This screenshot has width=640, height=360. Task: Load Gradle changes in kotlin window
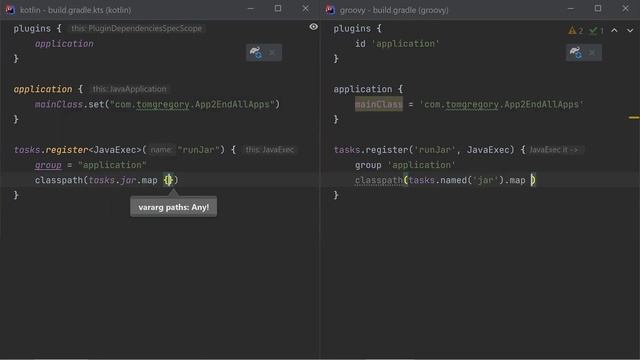click(x=256, y=53)
